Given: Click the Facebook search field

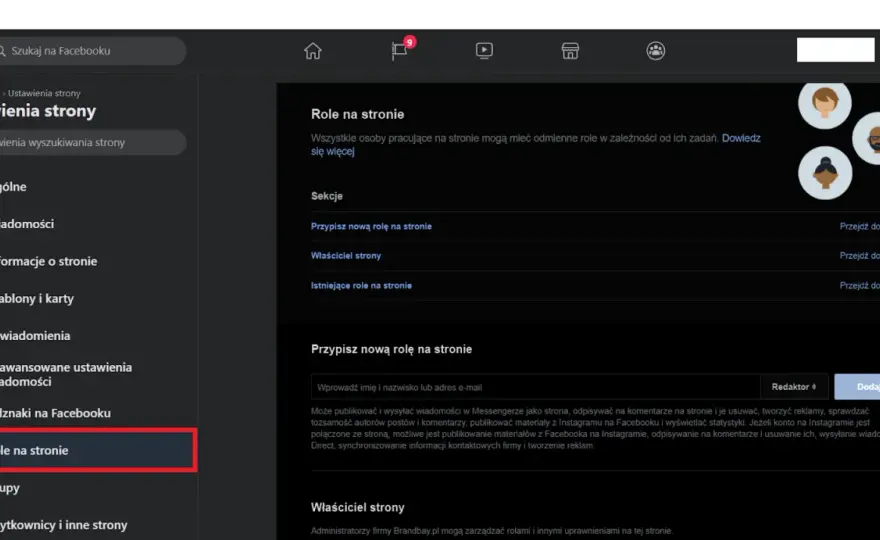Looking at the screenshot, I should 92,51.
